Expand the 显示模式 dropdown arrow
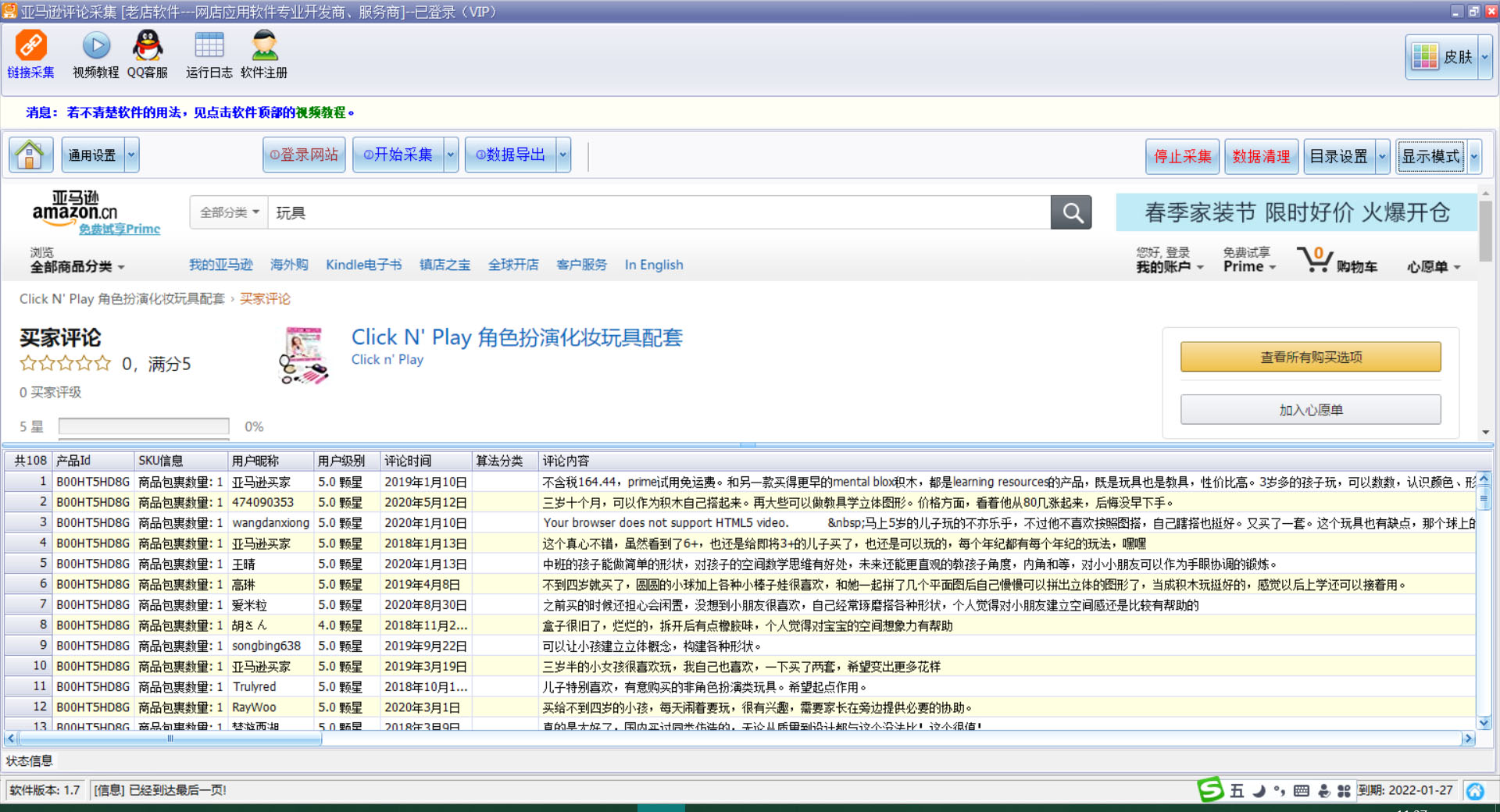The image size is (1500, 812). [1474, 156]
